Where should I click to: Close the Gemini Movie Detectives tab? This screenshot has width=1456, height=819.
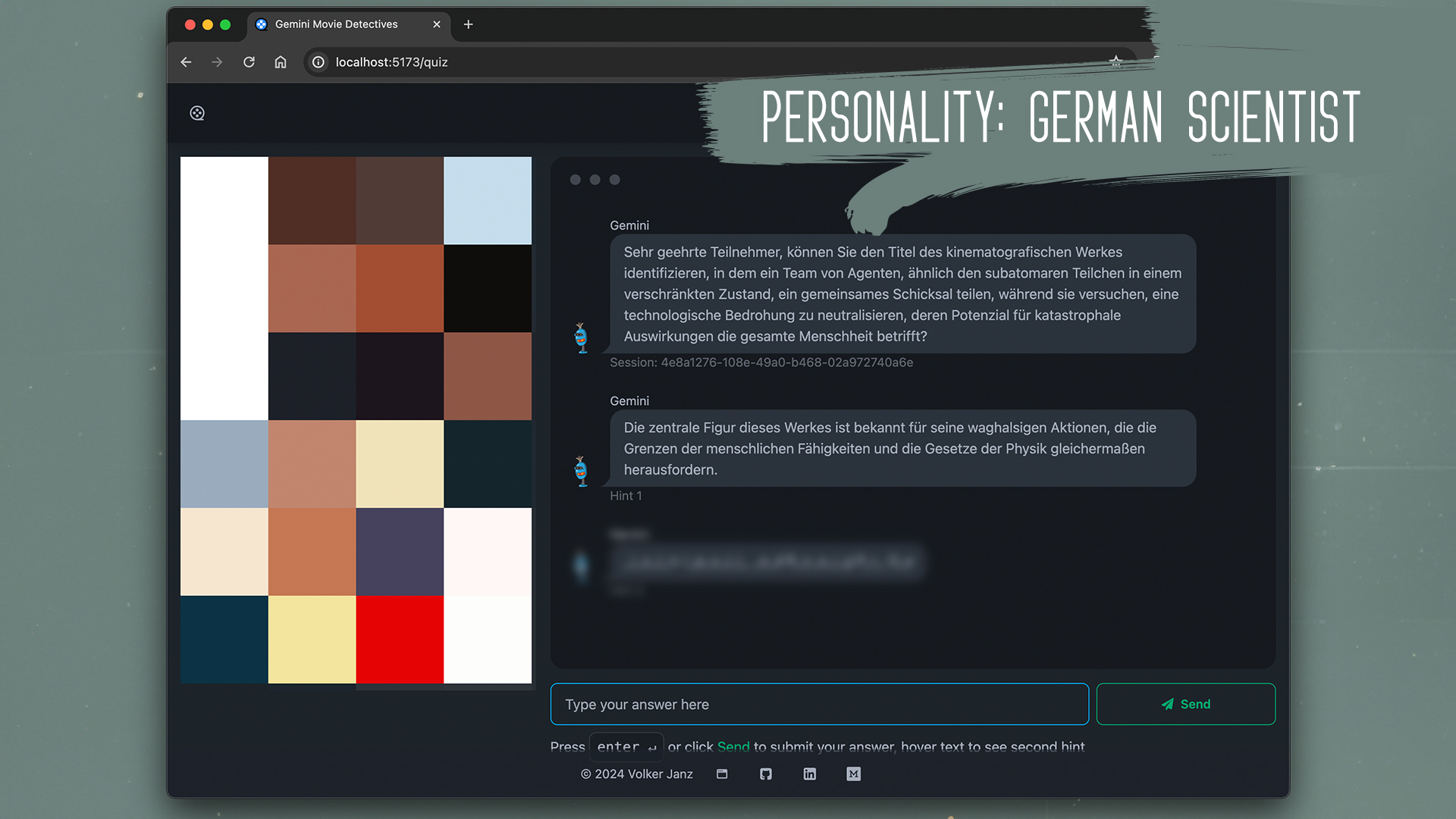point(437,24)
